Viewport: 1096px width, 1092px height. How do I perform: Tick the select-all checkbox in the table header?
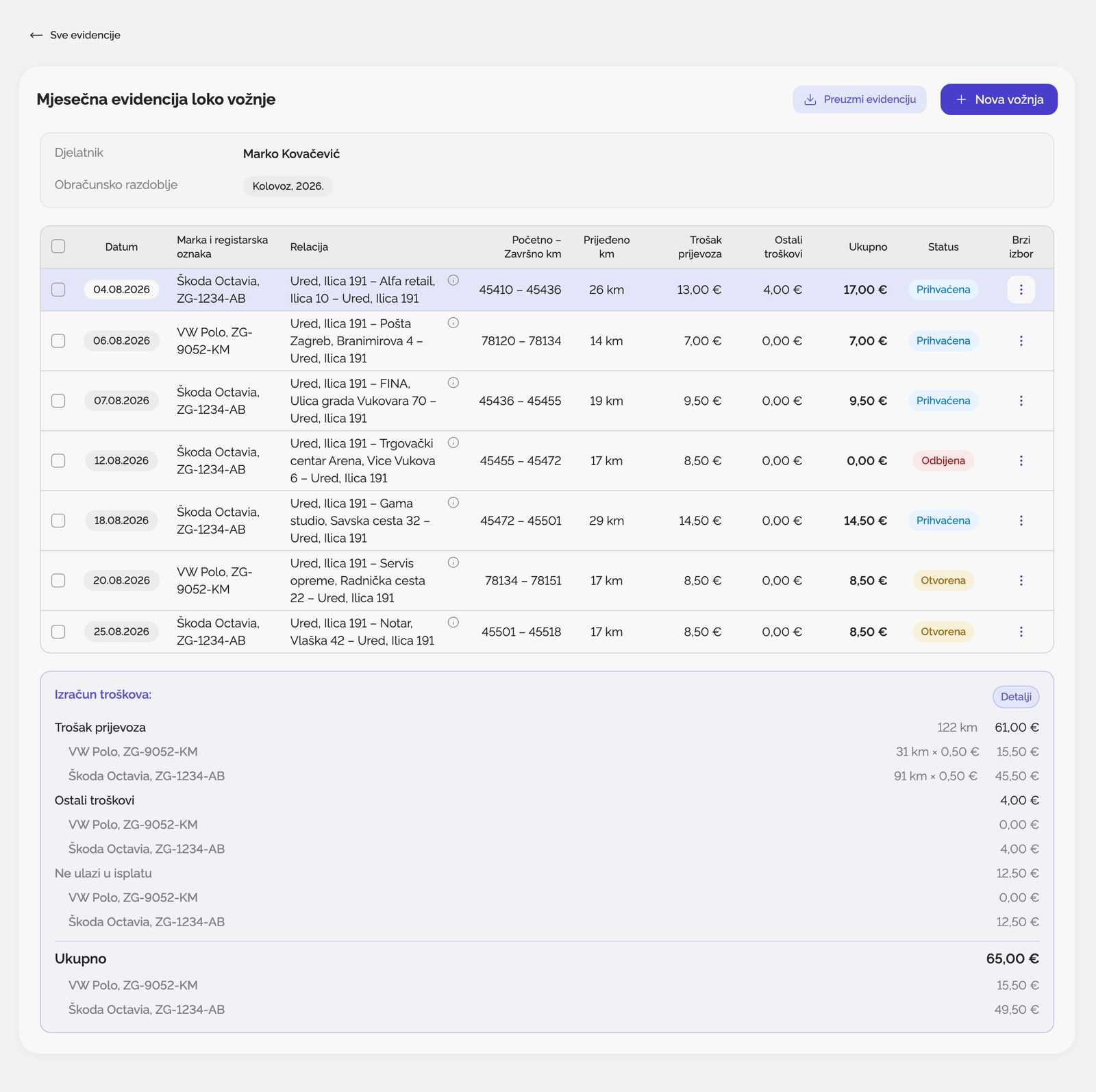[x=58, y=247]
